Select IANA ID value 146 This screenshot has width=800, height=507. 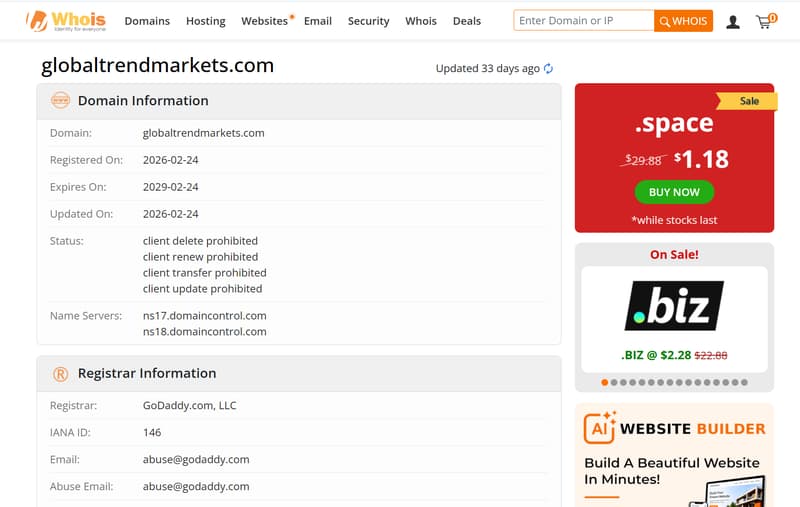click(152, 433)
